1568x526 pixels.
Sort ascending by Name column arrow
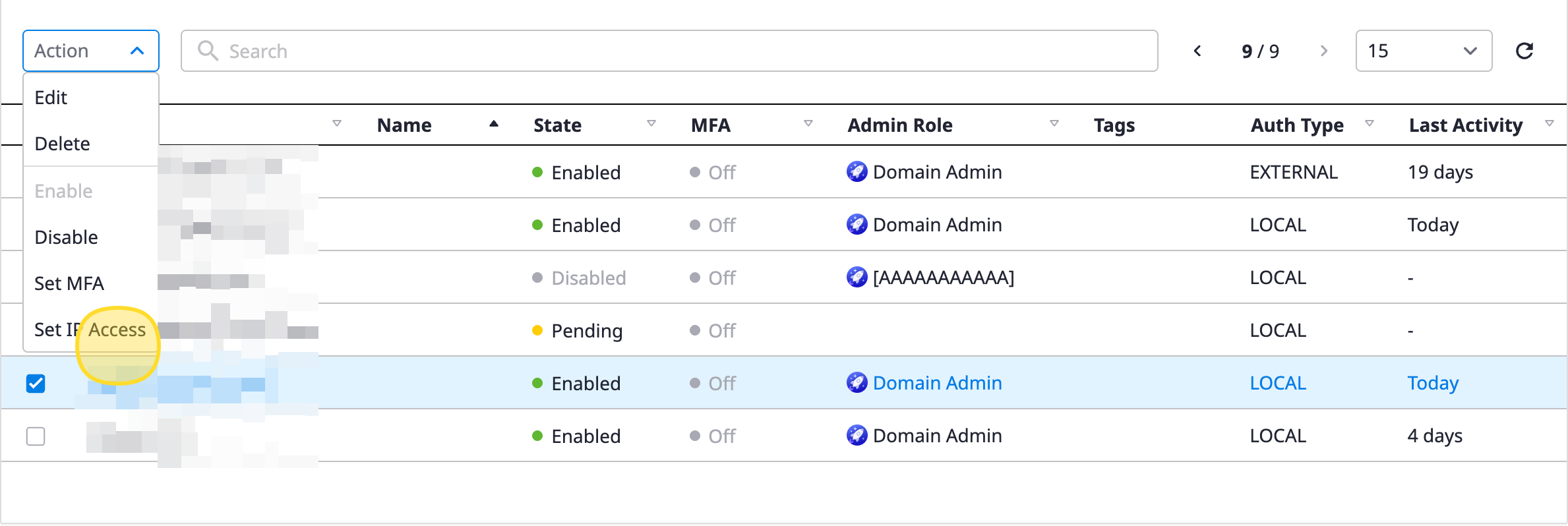click(x=493, y=124)
